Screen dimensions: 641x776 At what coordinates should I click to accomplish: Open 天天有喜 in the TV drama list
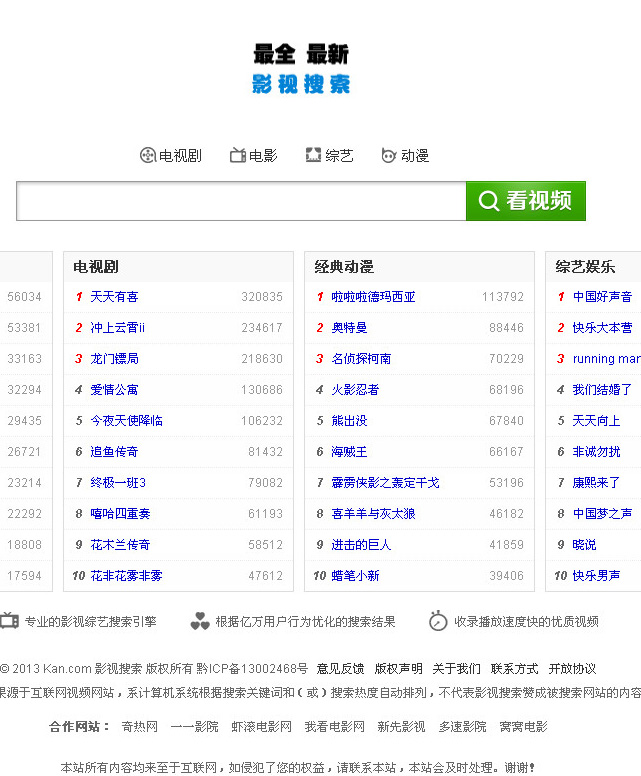click(114, 297)
